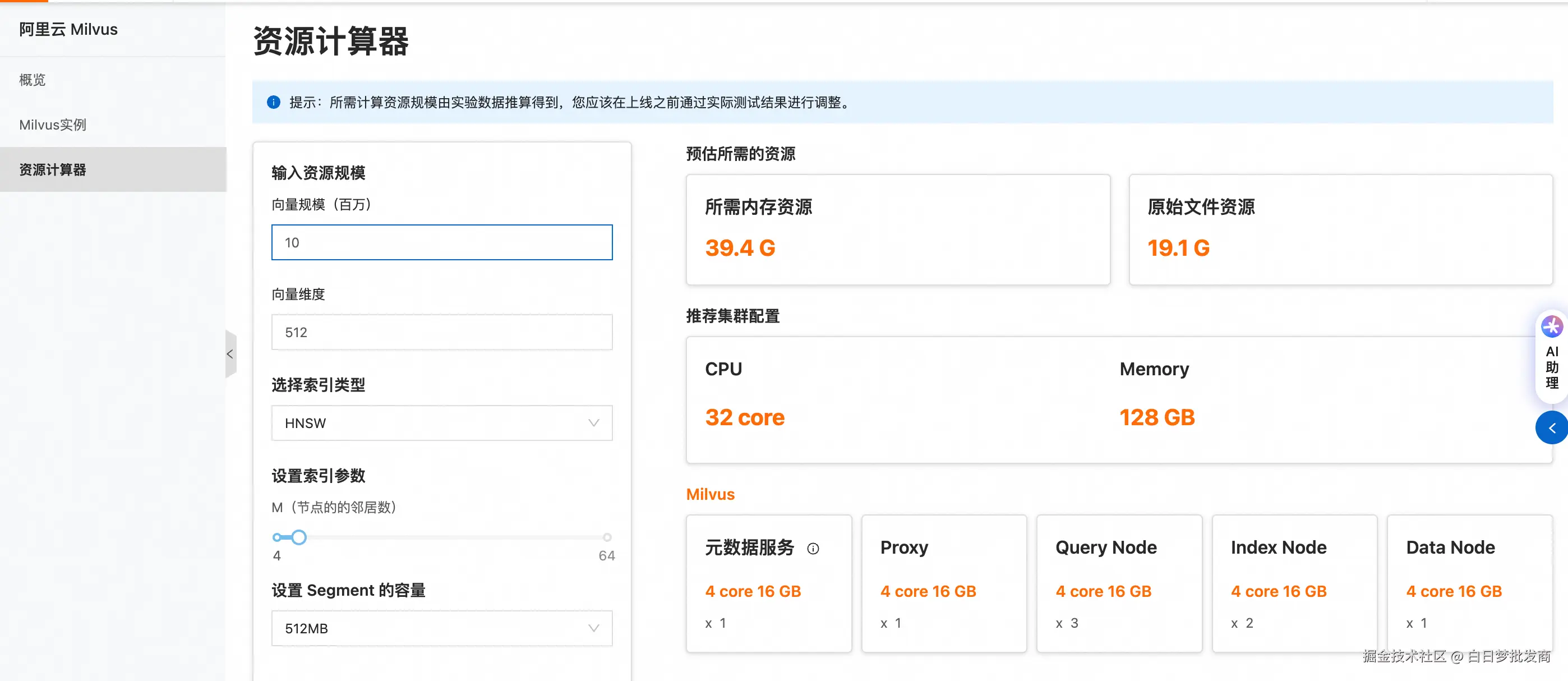
Task: Open the 概览 menu item
Action: 33,80
